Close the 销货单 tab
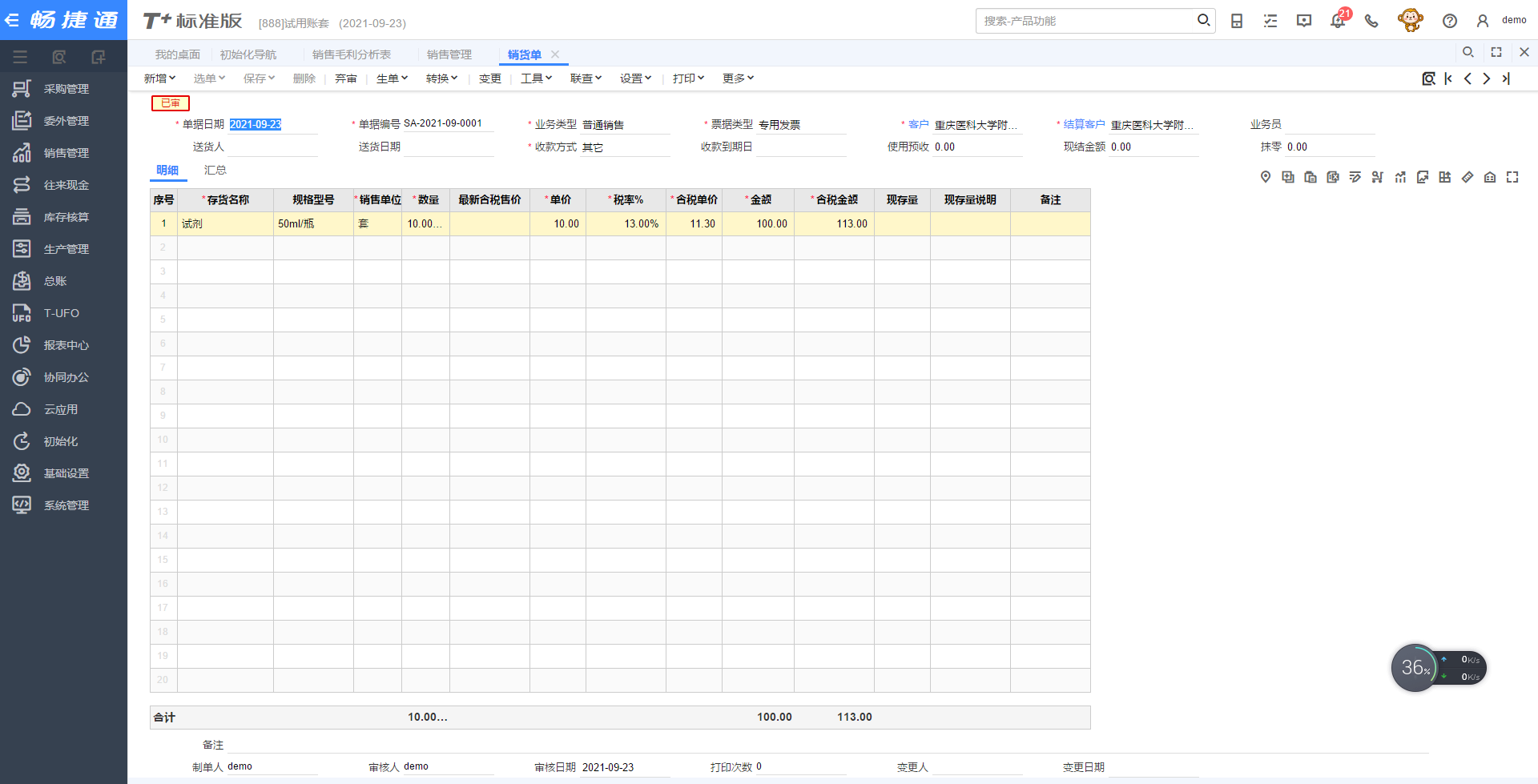Viewport: 1538px width, 784px height. 555,54
